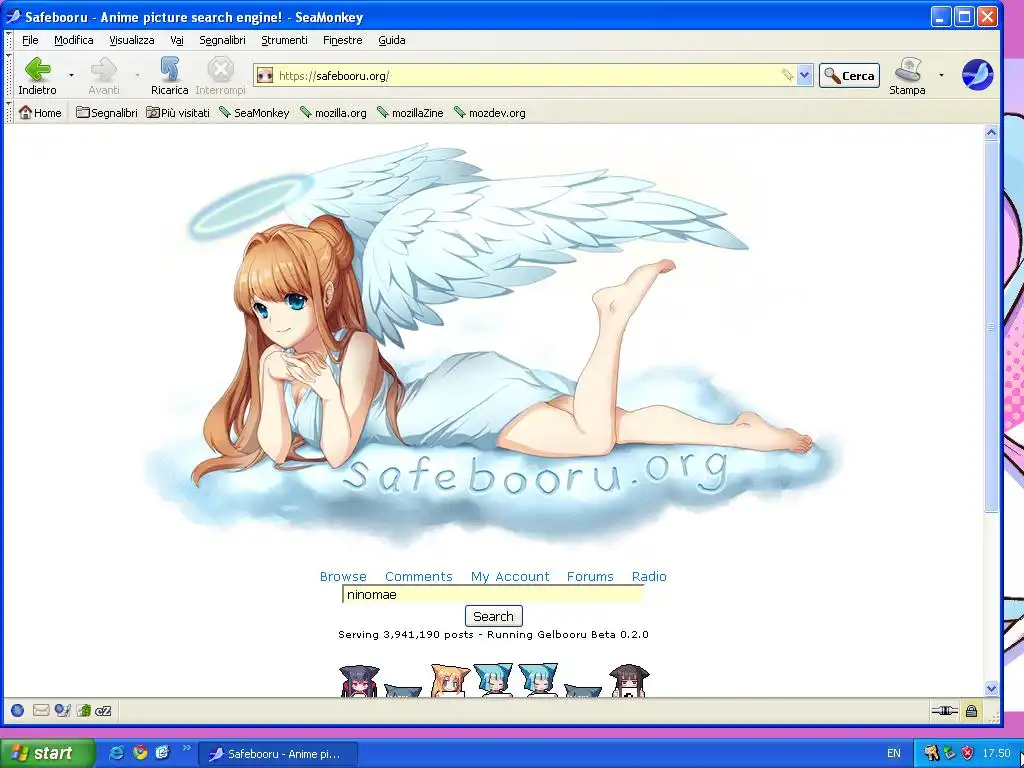
Task: Expand the URL bar history dropdown
Action: (805, 76)
